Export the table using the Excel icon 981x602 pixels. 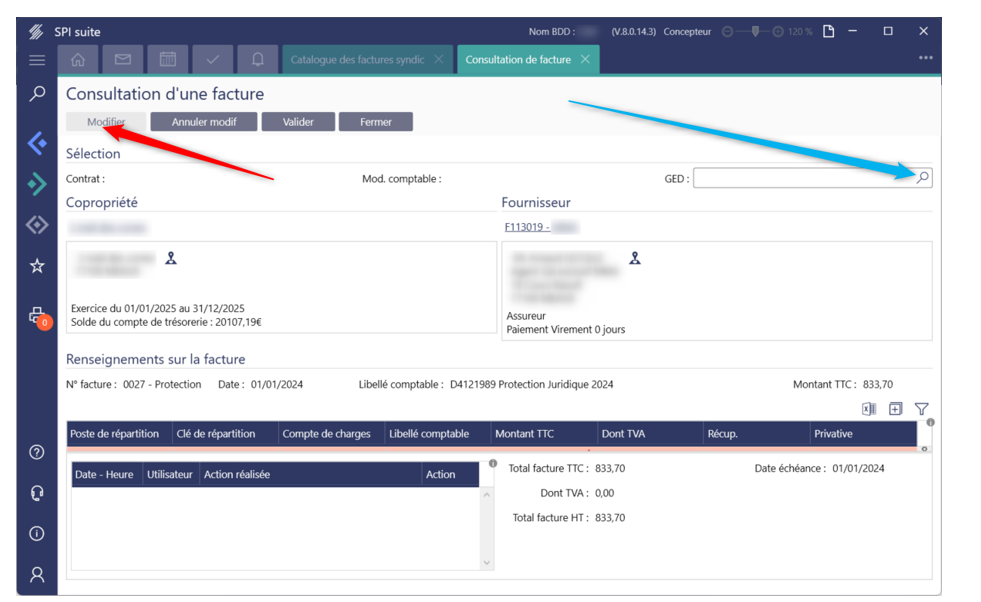tap(869, 409)
